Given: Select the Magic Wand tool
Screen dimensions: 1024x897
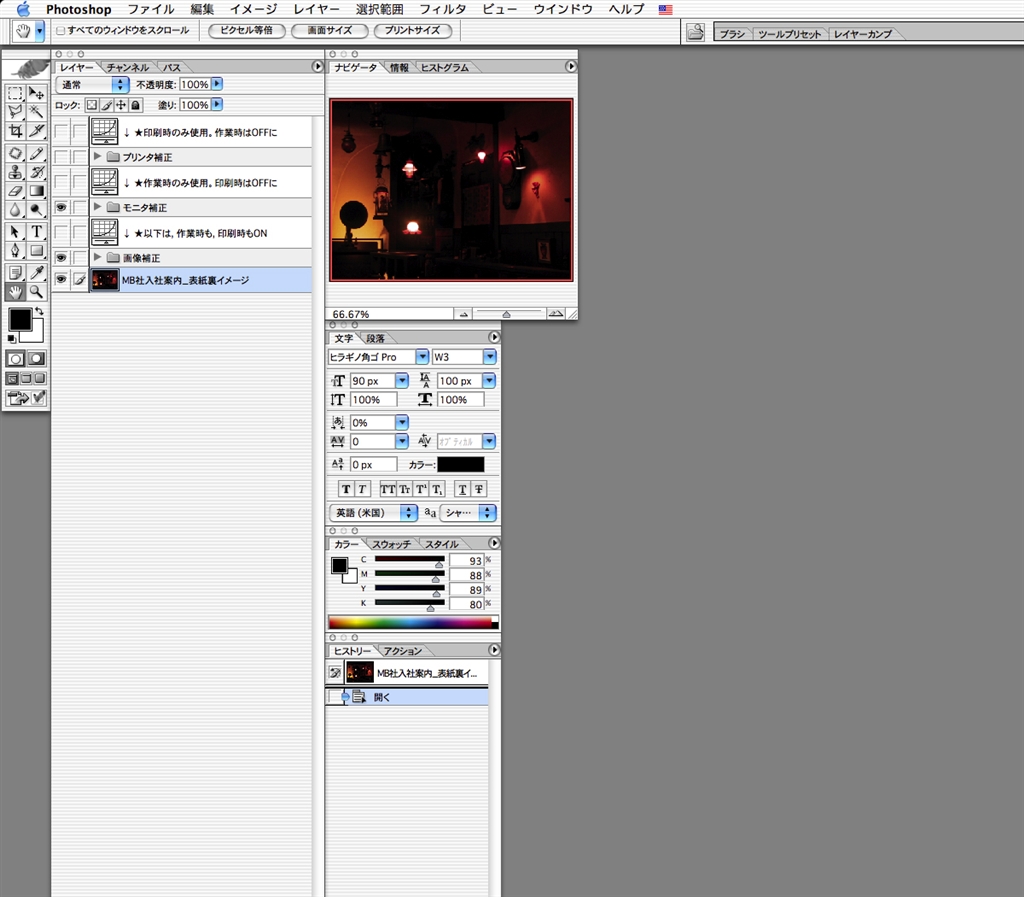Looking at the screenshot, I should (x=37, y=112).
